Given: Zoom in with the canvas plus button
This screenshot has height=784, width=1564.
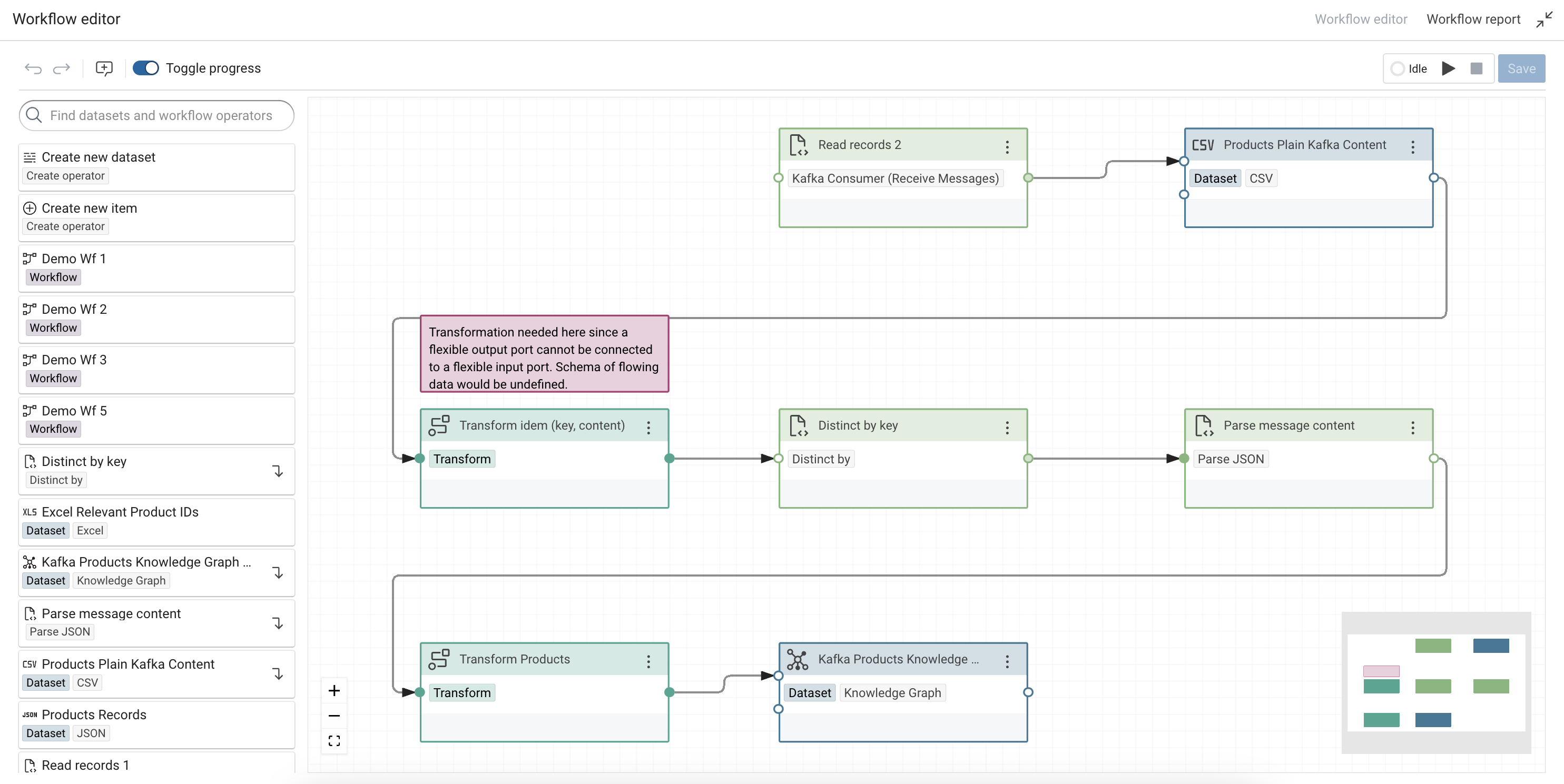Looking at the screenshot, I should [x=334, y=691].
